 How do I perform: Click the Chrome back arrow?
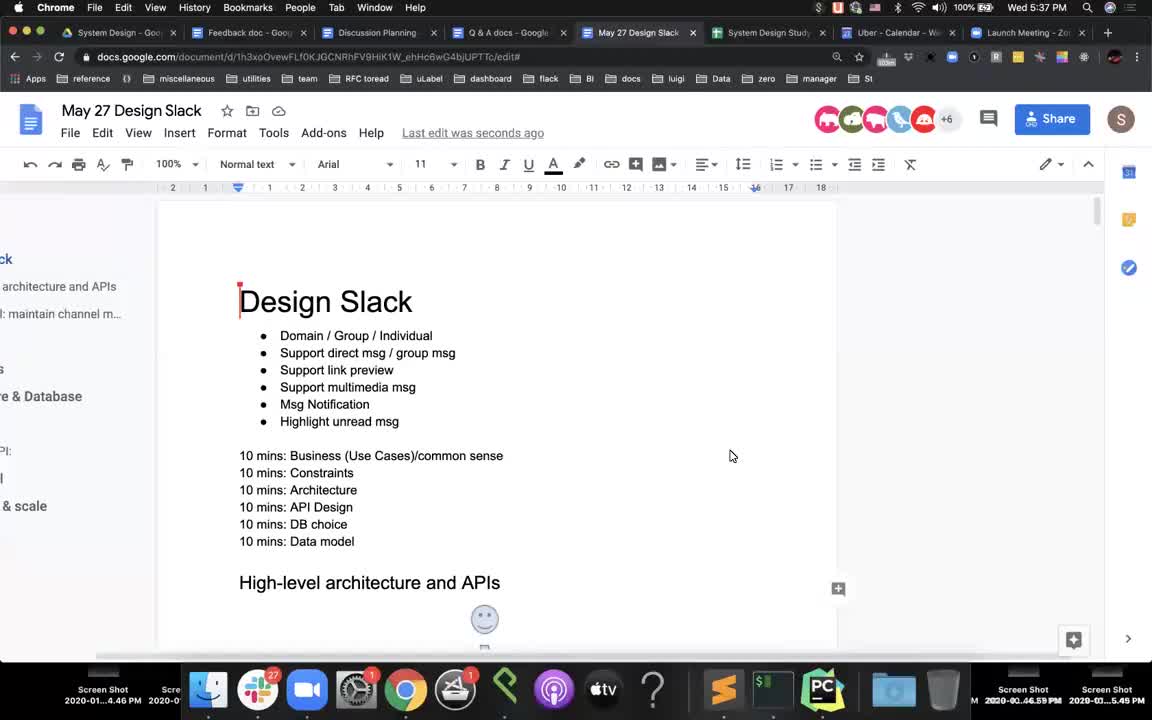click(15, 57)
